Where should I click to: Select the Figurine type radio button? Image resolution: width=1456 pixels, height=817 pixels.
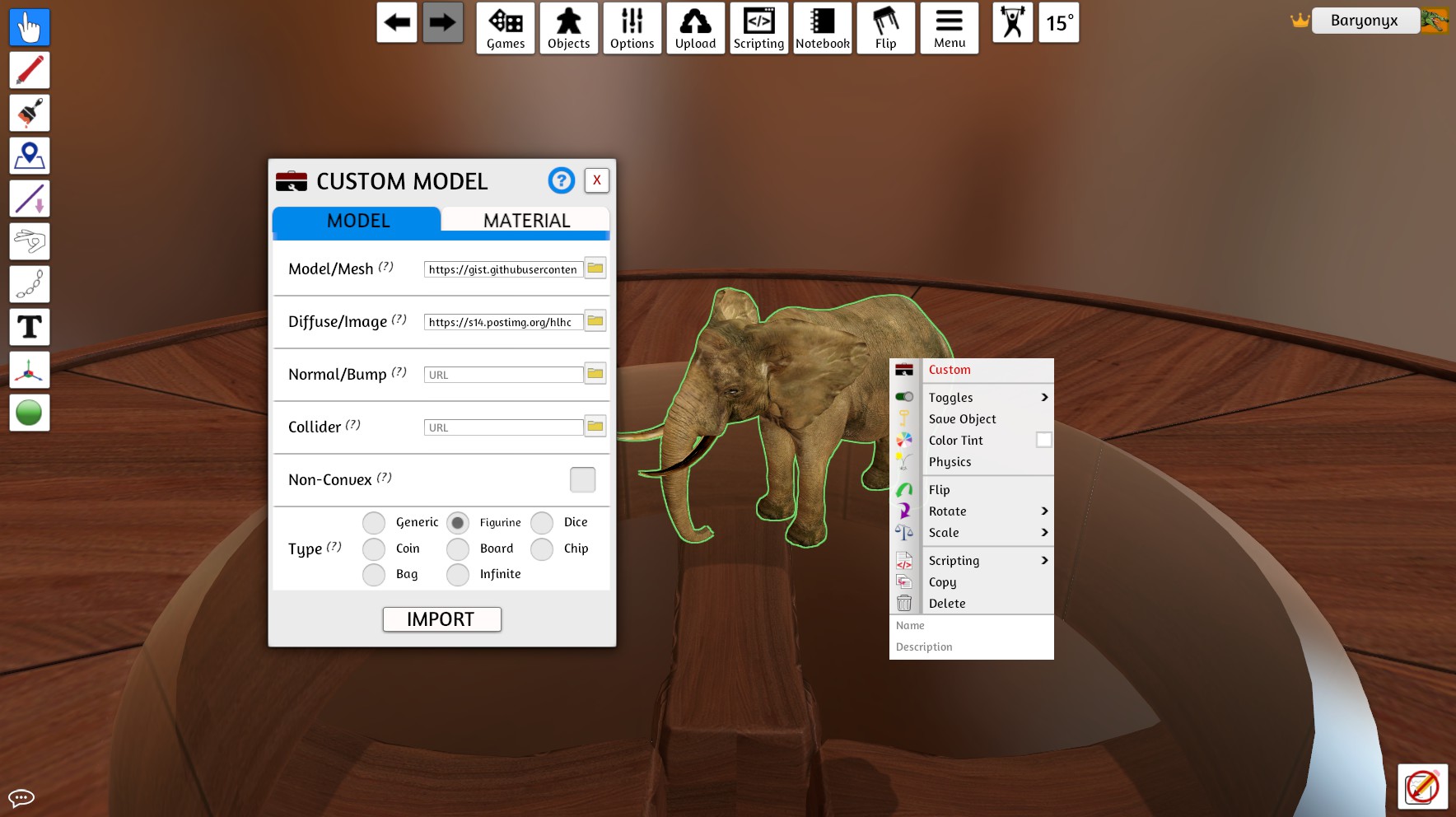[x=458, y=523]
